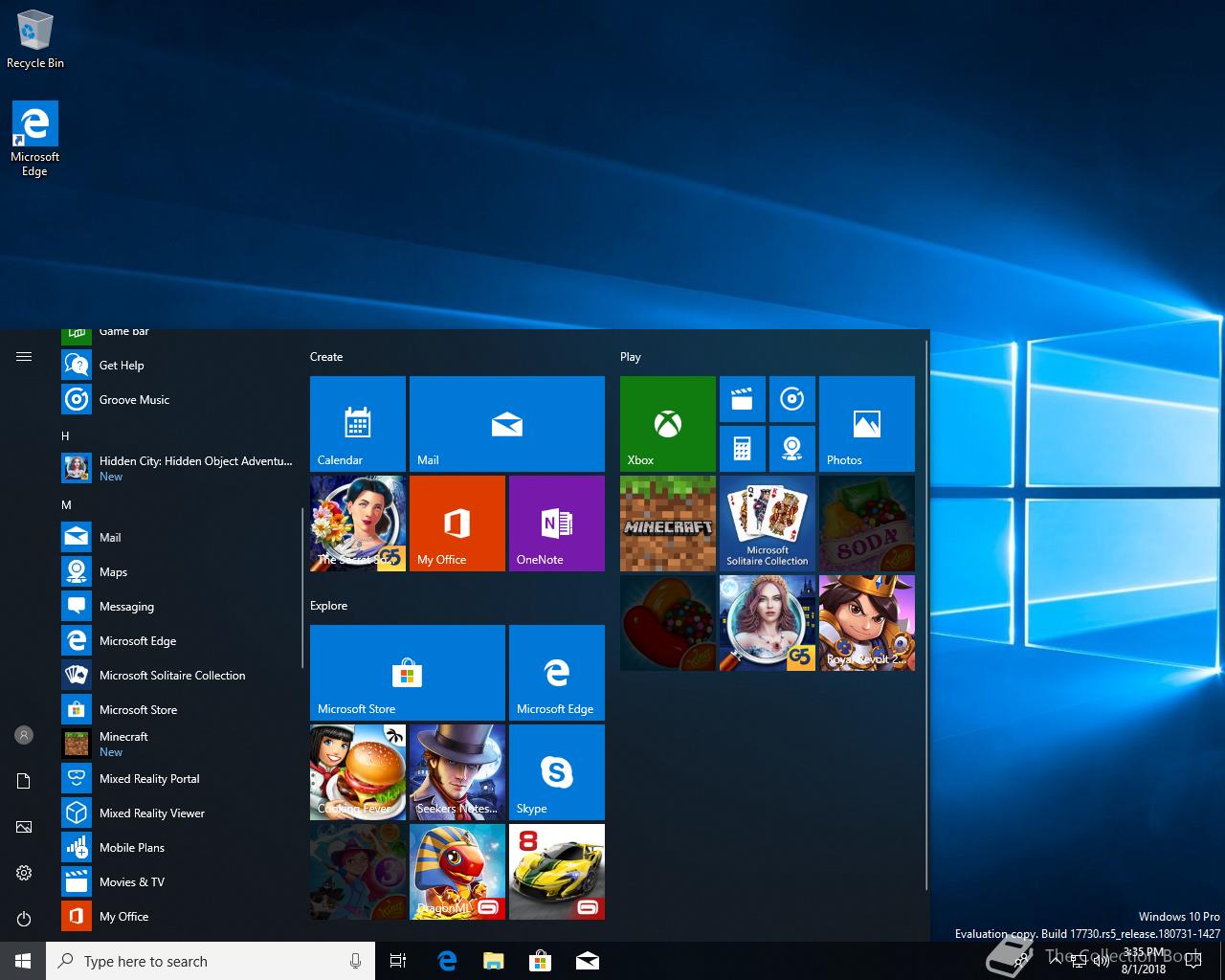Open Microsoft Edge from taskbar
Image resolution: width=1225 pixels, height=980 pixels.
pyautogui.click(x=447, y=961)
